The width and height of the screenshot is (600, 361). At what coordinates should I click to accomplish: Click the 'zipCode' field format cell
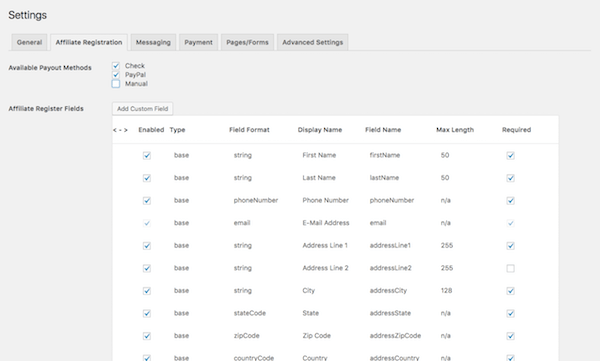tap(246, 336)
